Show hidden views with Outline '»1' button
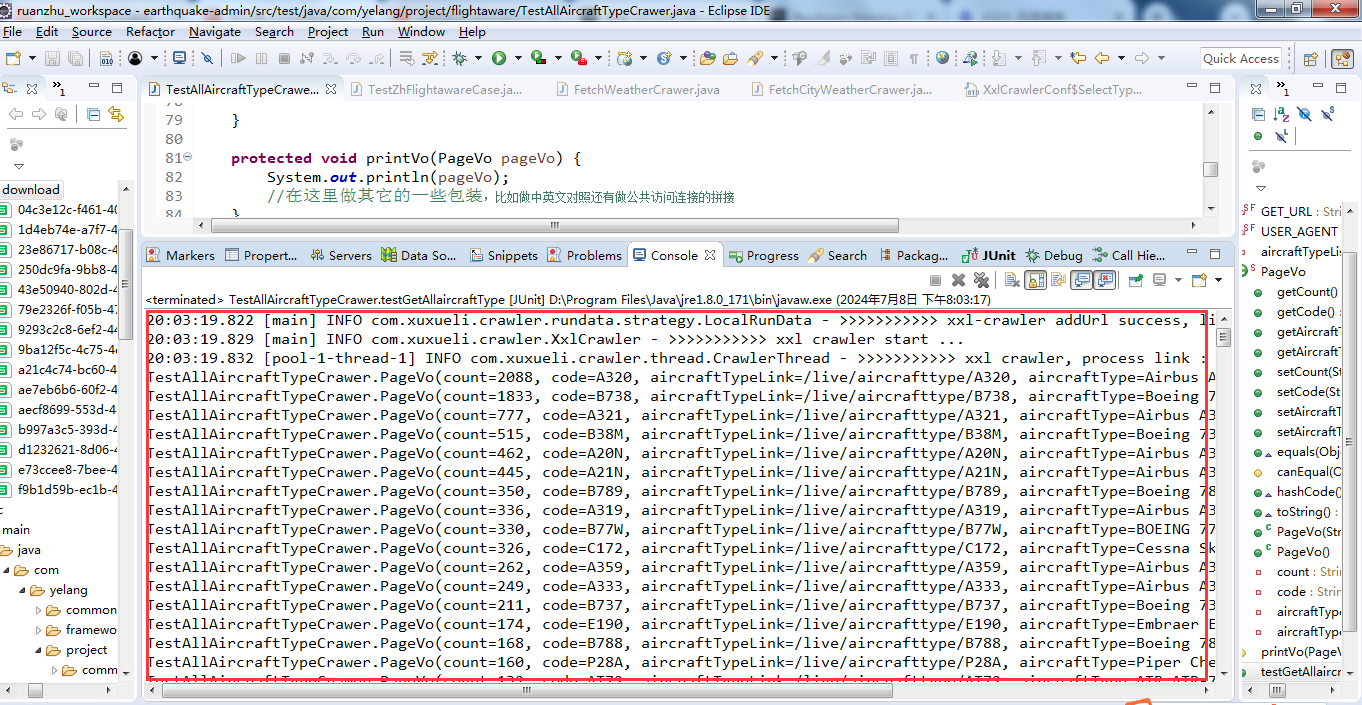The image size is (1362, 705). (x=1282, y=88)
